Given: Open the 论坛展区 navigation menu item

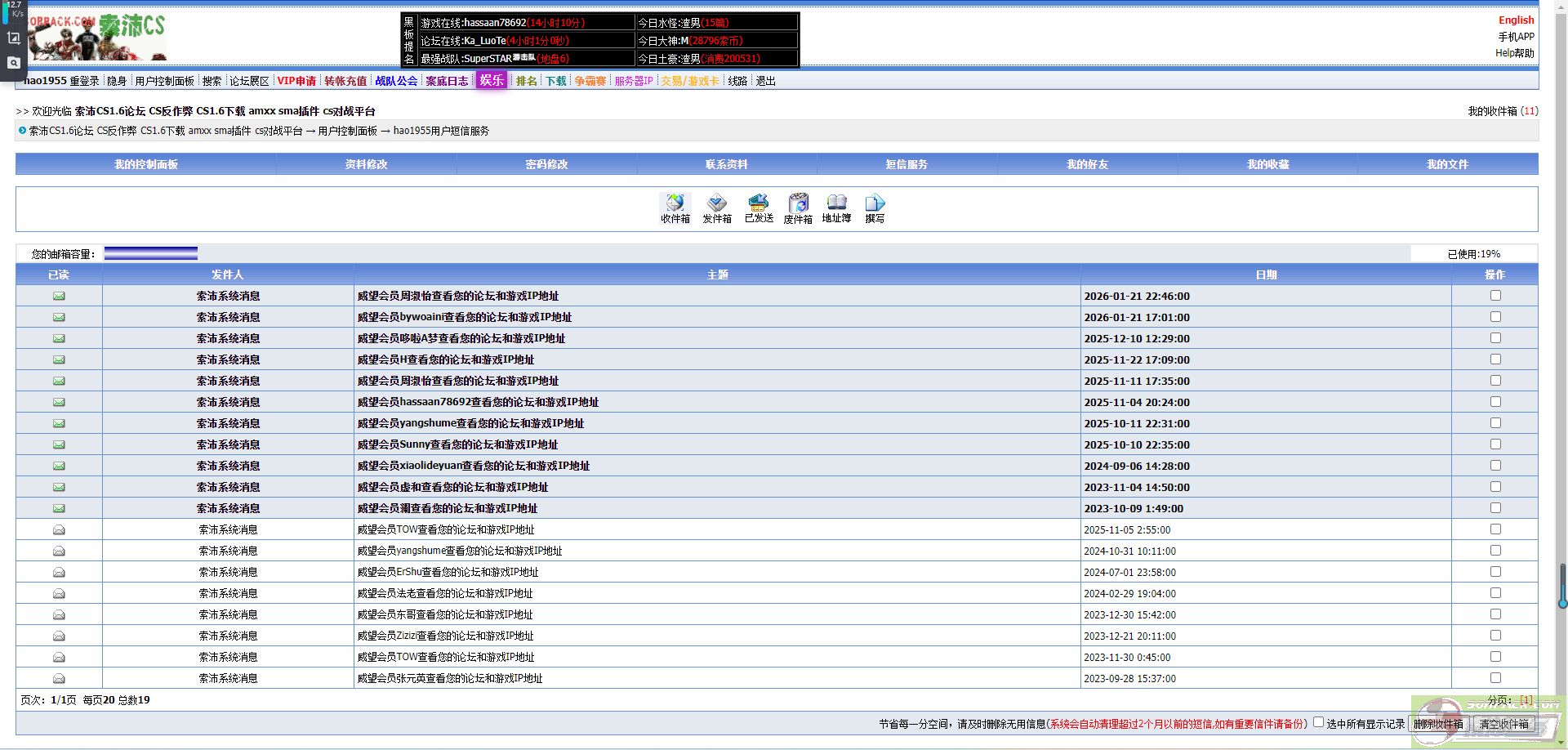Looking at the screenshot, I should pyautogui.click(x=249, y=81).
